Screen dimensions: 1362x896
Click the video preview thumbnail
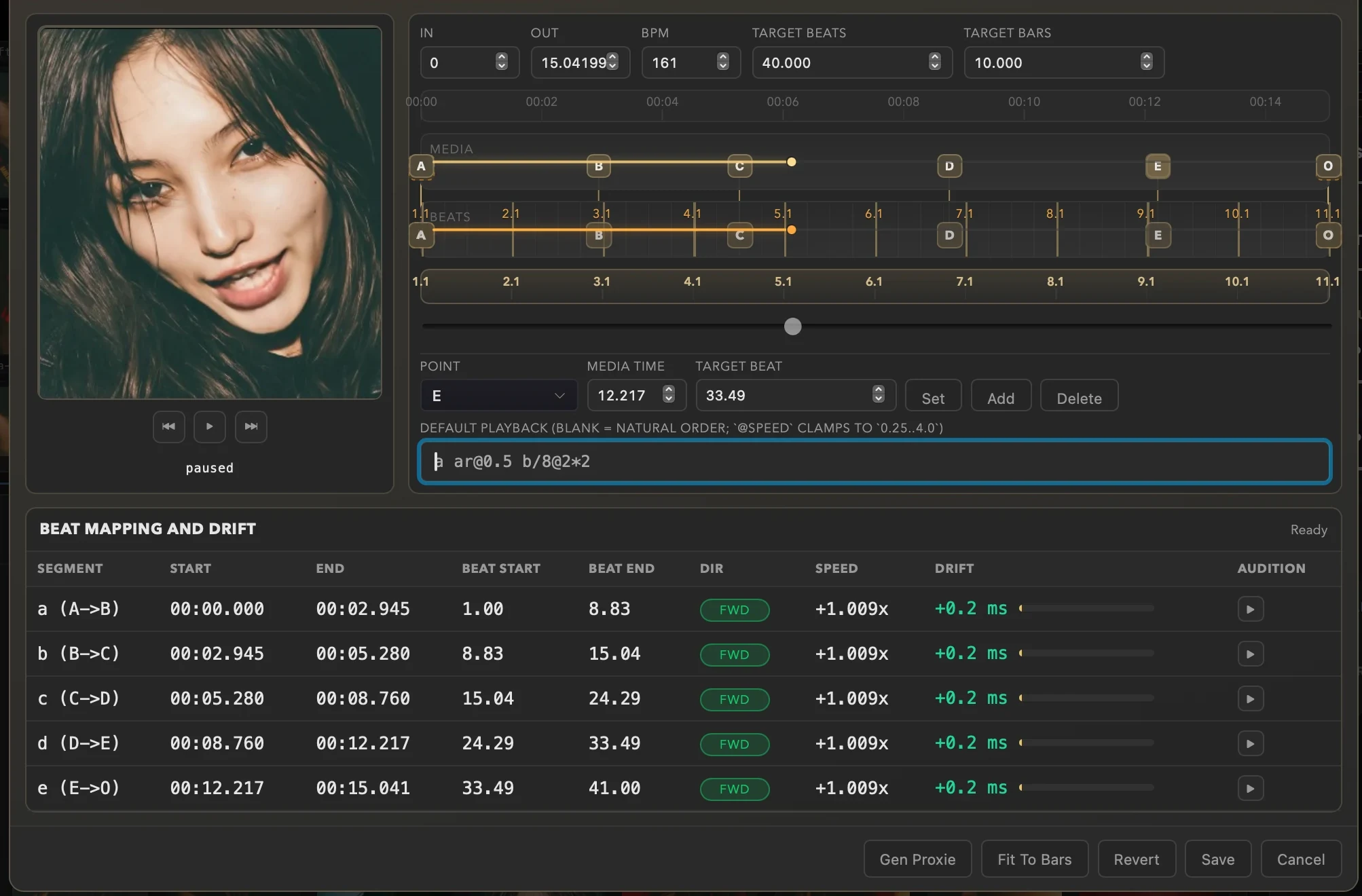click(210, 212)
